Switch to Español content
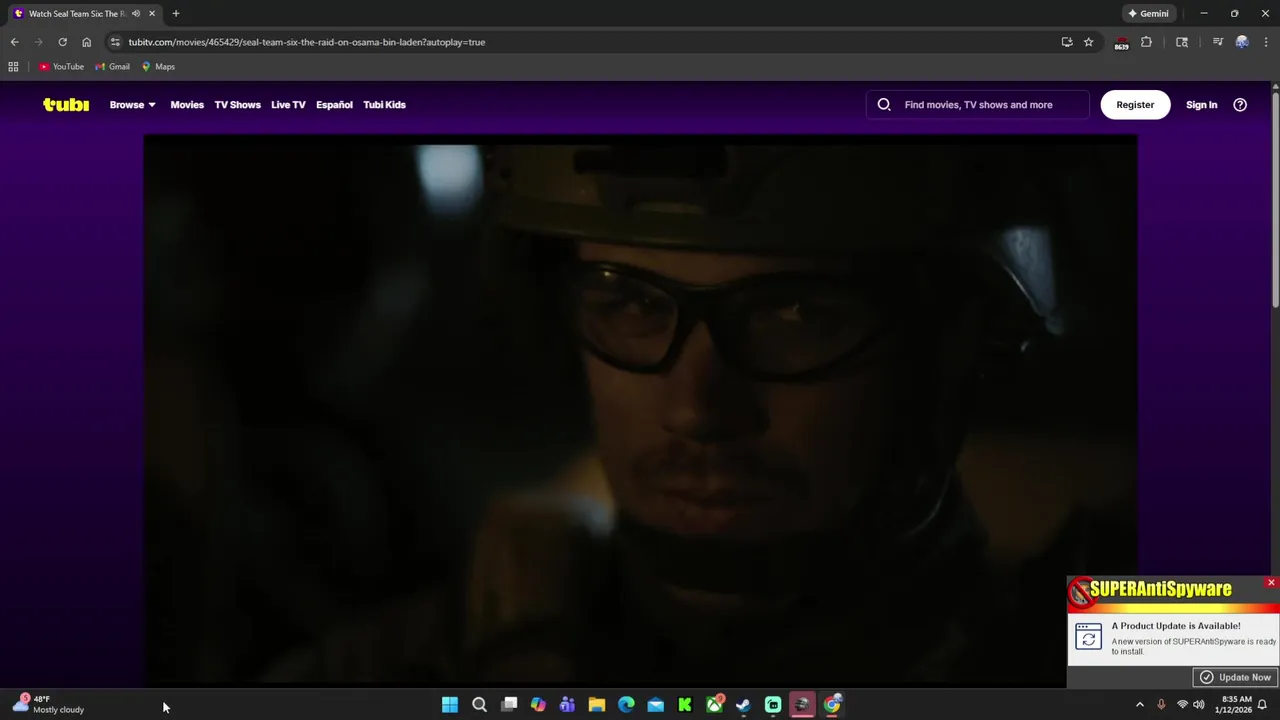1280x720 pixels. 334,104
